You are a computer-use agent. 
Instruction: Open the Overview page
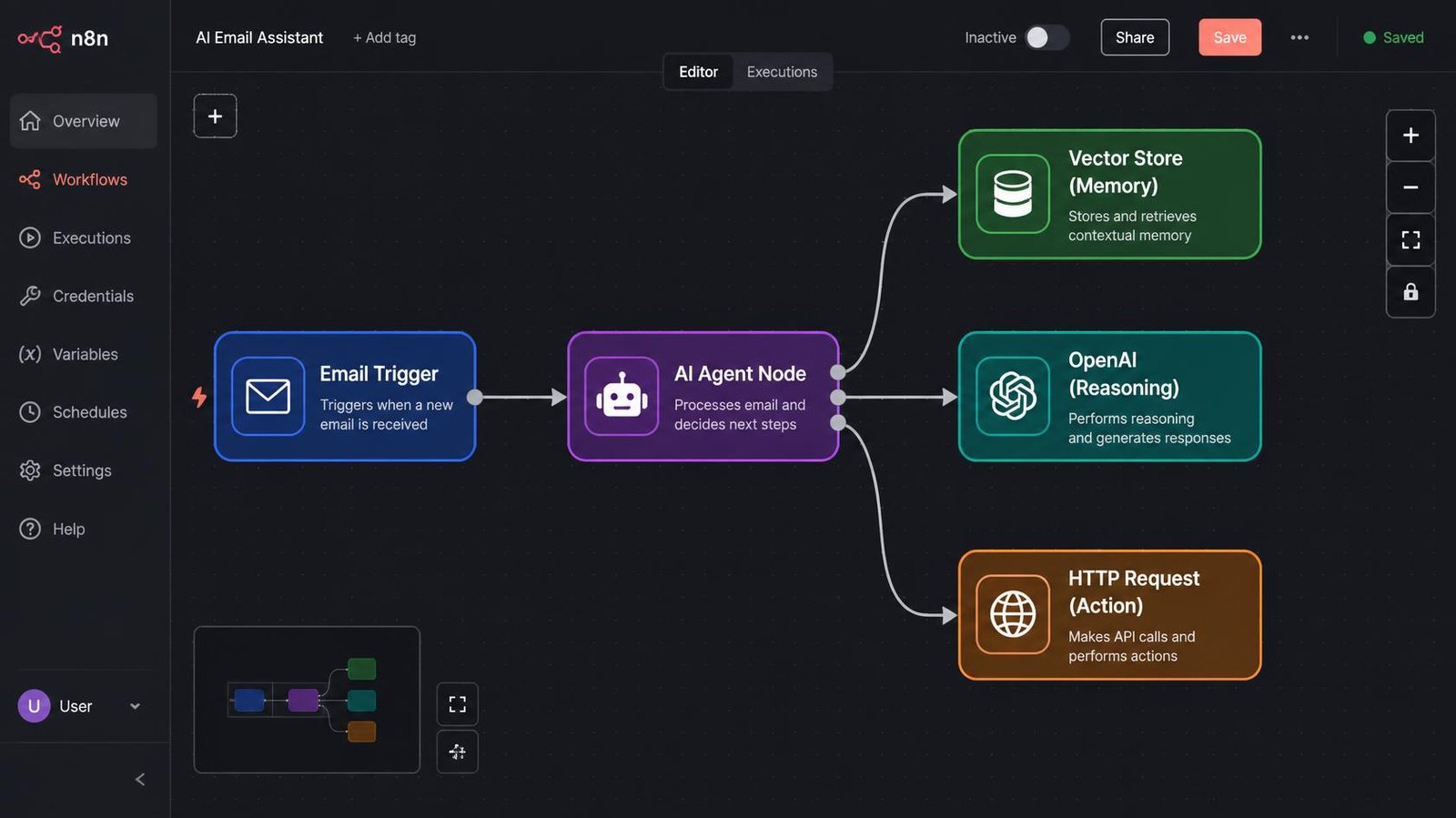(83, 121)
